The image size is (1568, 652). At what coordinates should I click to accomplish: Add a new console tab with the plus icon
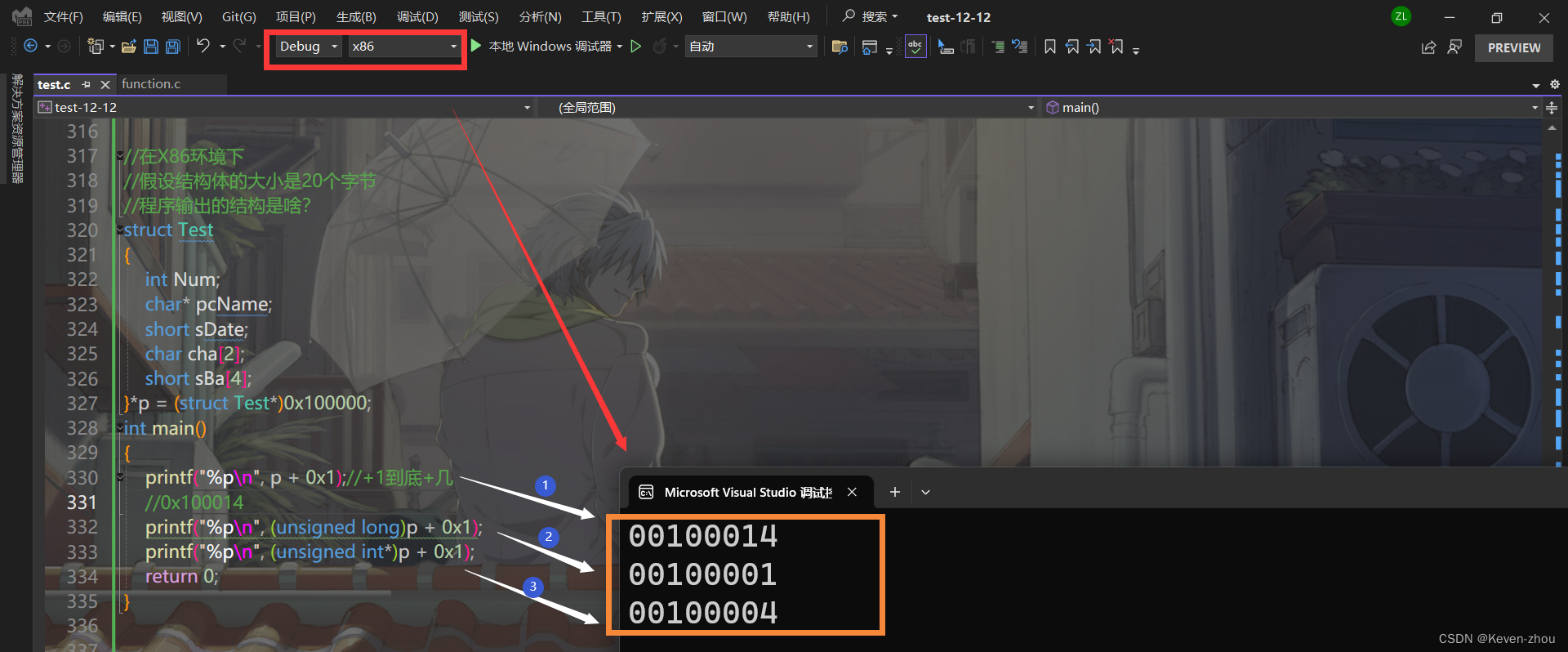point(895,492)
